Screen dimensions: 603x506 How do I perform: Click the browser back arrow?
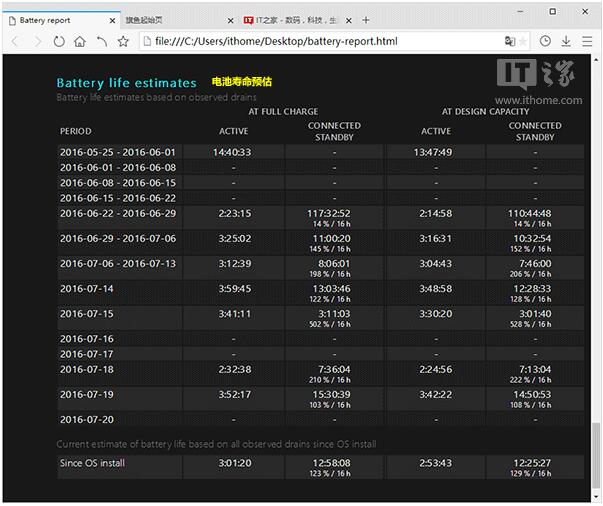coord(16,41)
